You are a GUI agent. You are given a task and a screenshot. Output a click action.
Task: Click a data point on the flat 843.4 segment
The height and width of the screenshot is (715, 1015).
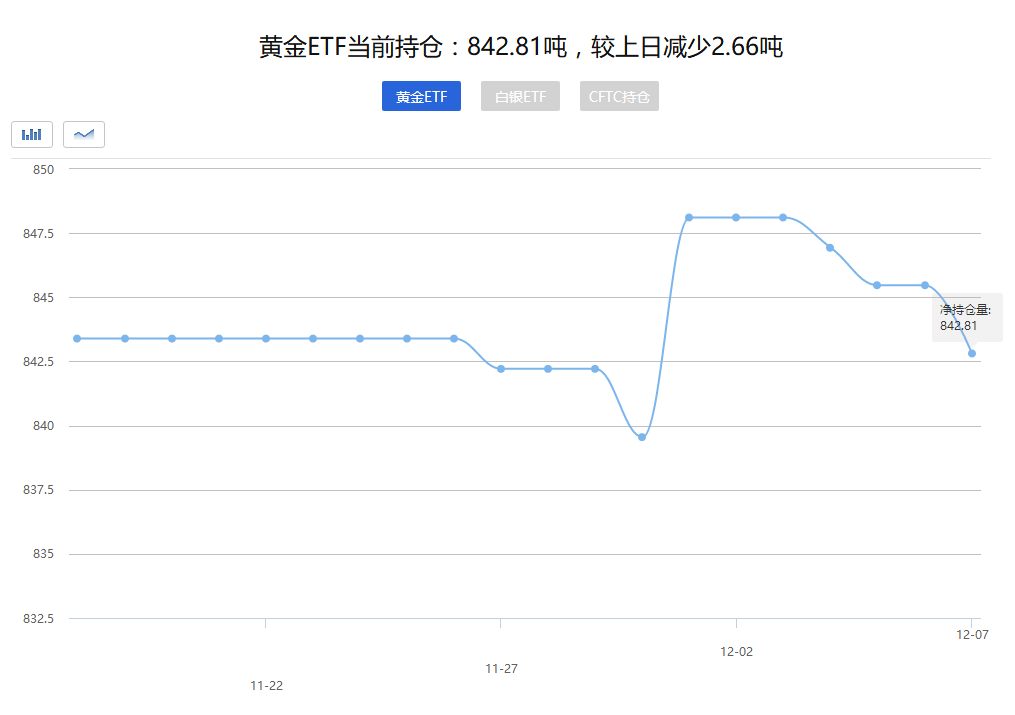tap(265, 339)
